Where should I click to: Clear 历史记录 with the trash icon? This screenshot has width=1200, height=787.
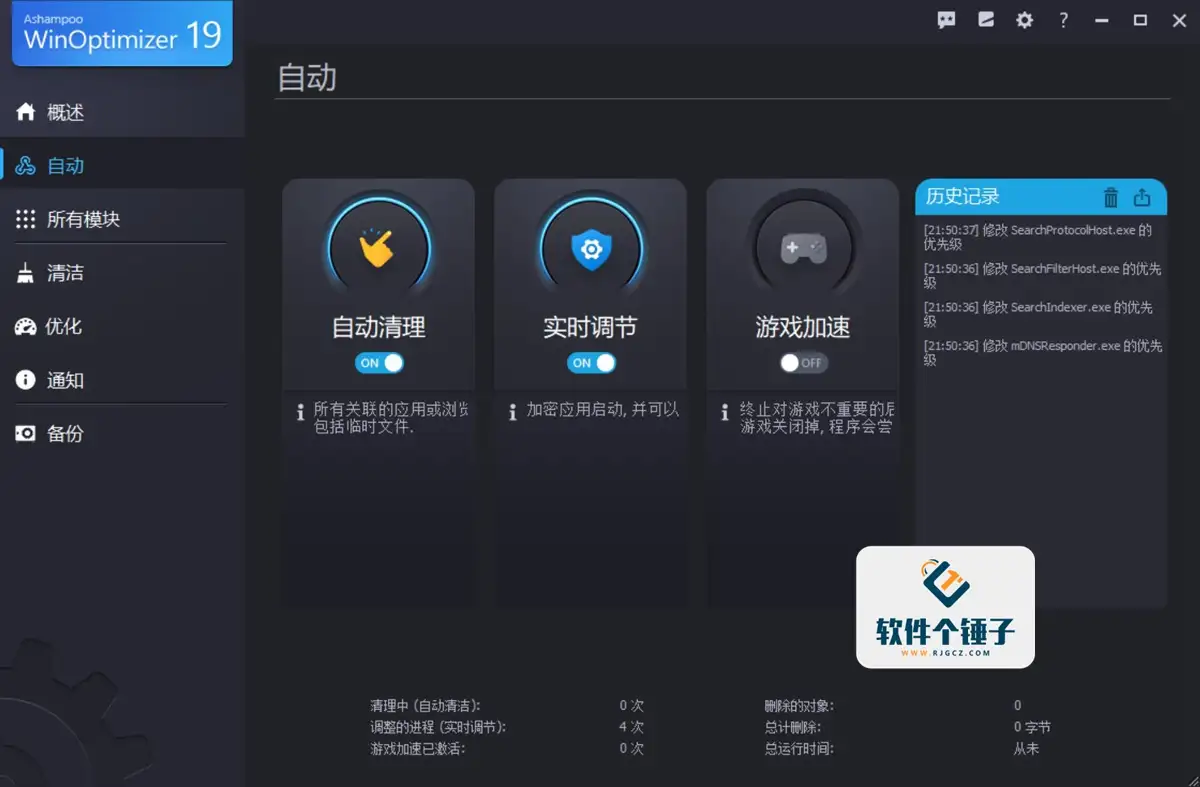(1111, 197)
